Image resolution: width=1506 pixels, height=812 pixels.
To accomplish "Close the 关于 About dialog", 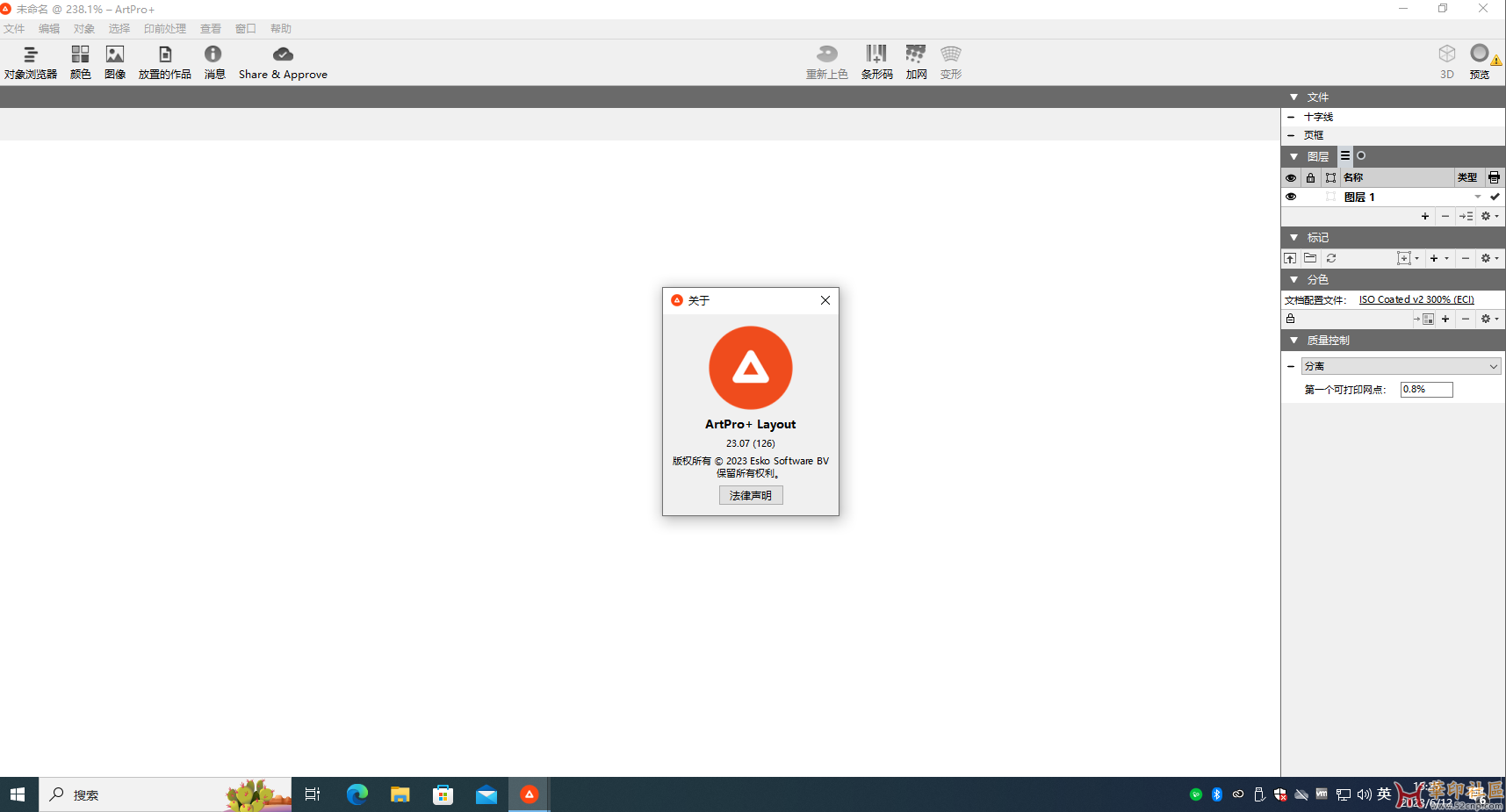I will coord(825,300).
